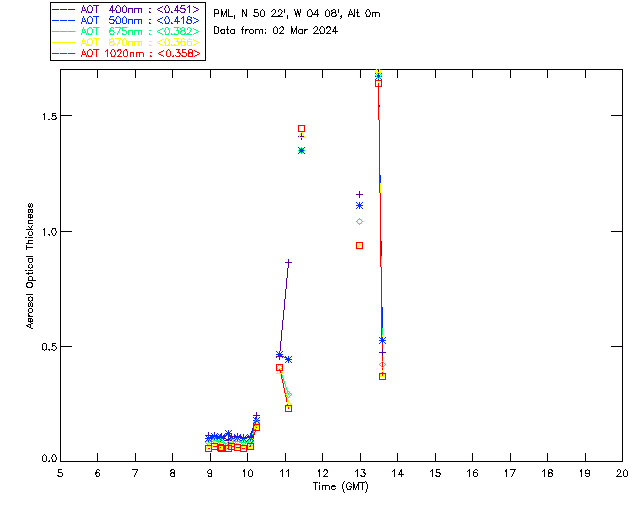Click the x-axis hour label 8

(x=173, y=473)
